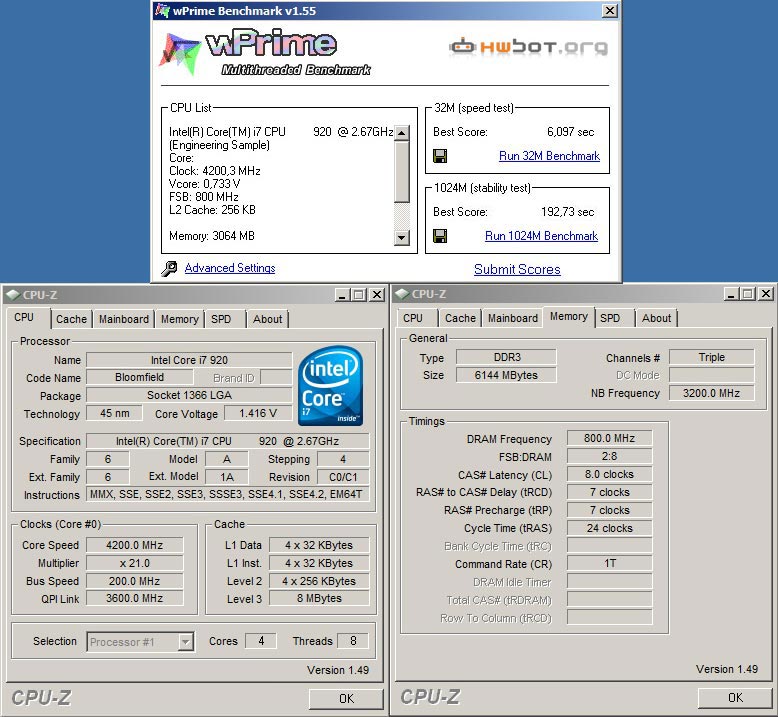This screenshot has width=778, height=717.
Task: Click the Command Rate 1T value
Action: coord(609,563)
